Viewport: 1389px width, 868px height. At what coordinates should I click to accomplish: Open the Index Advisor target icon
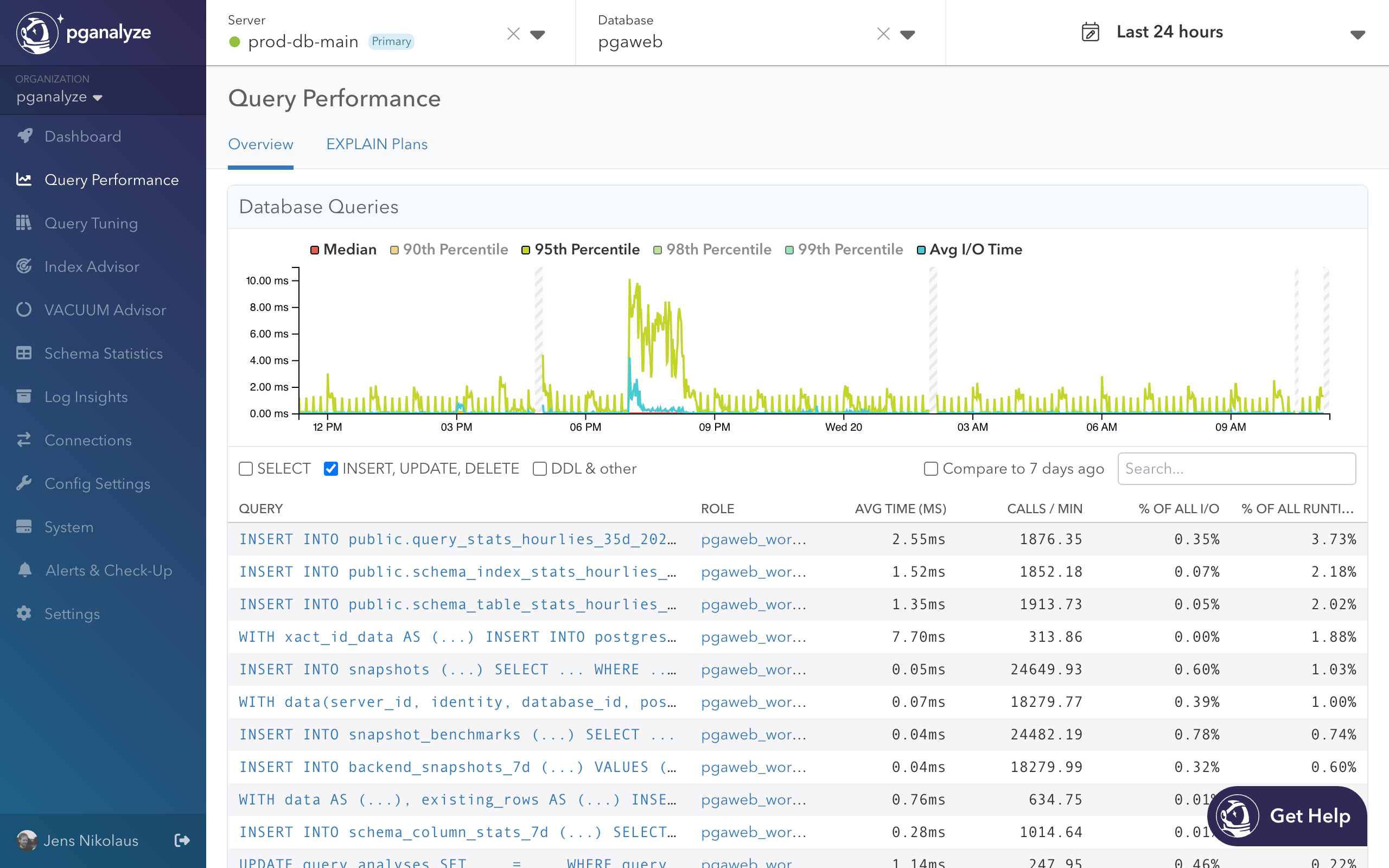[x=24, y=266]
